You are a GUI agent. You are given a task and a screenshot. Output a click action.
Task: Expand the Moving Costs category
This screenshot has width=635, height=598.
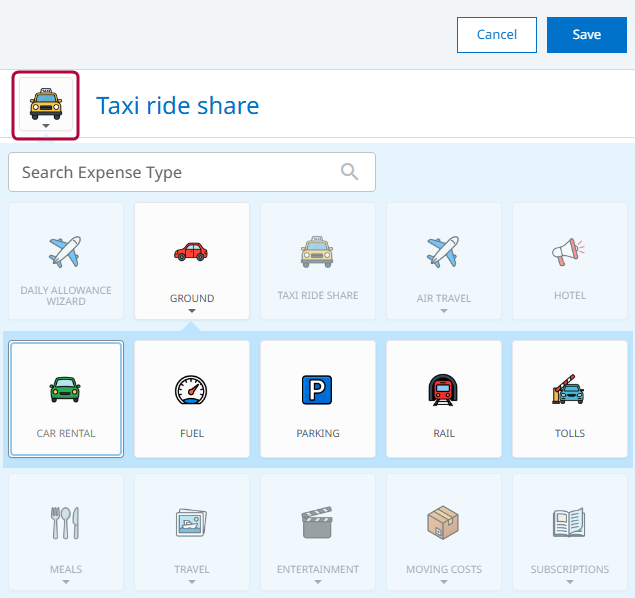pyautogui.click(x=444, y=535)
